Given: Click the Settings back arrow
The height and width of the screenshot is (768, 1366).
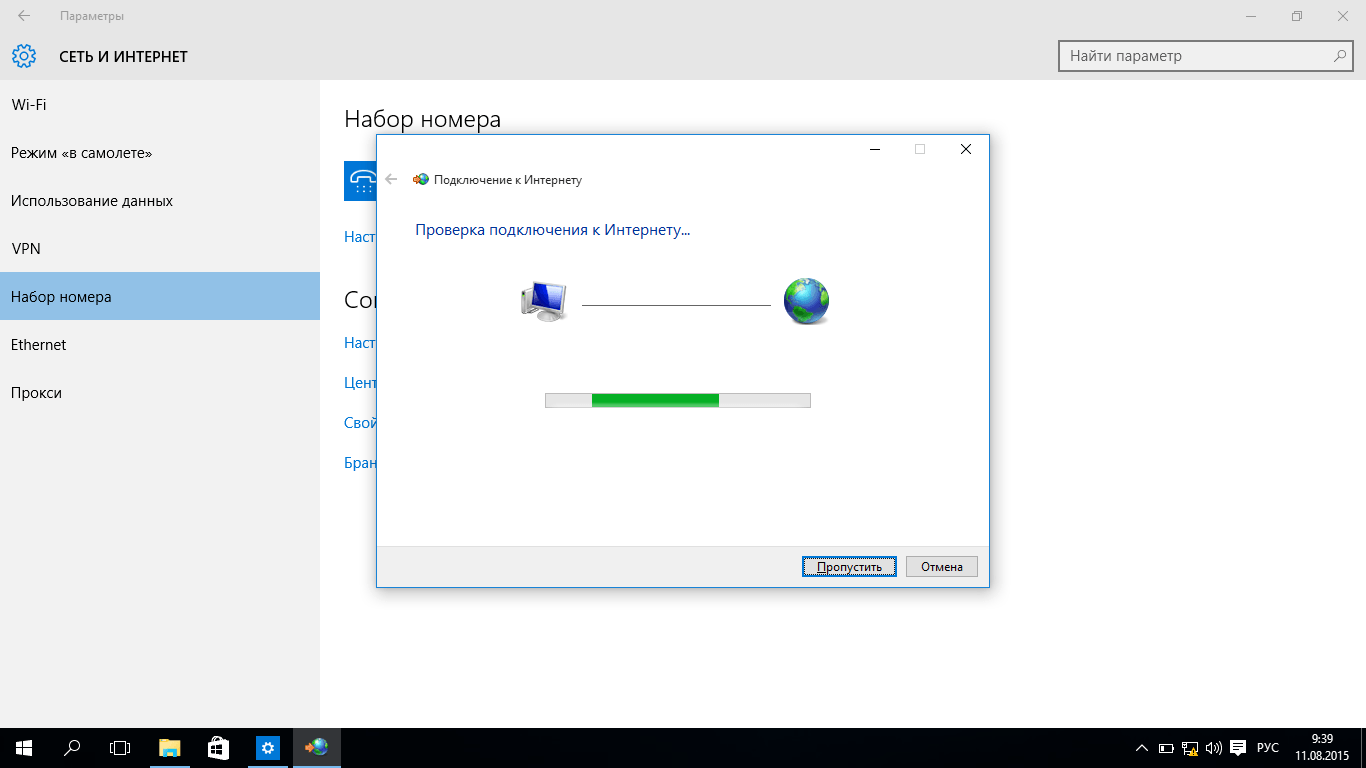Looking at the screenshot, I should tap(24, 16).
